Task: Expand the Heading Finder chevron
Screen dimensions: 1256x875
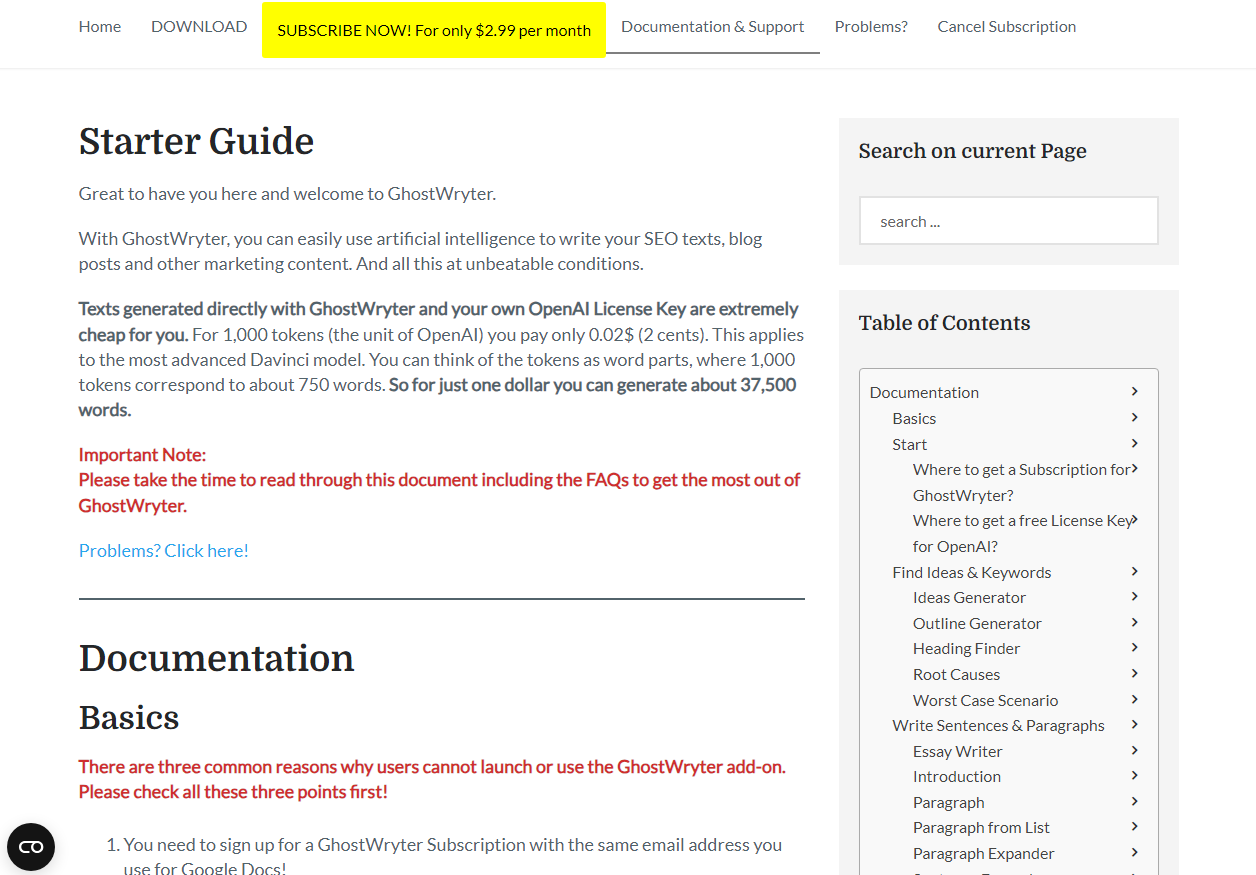Action: [x=1135, y=647]
